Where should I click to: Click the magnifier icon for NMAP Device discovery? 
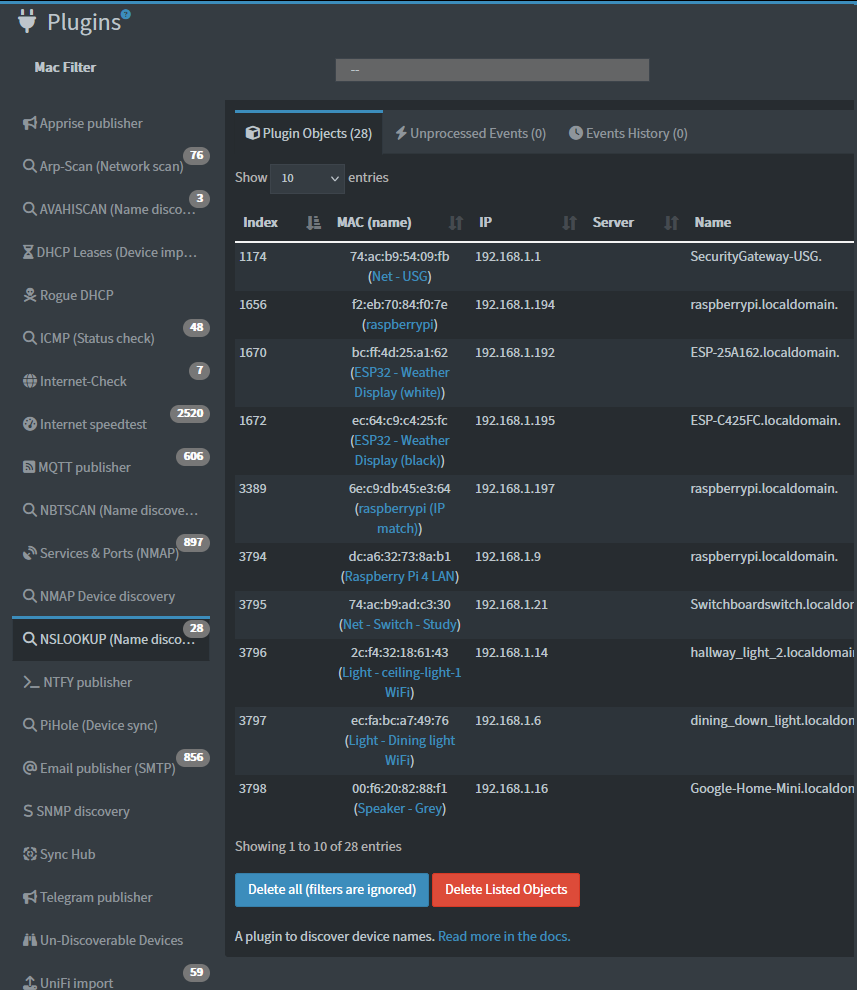(30, 595)
